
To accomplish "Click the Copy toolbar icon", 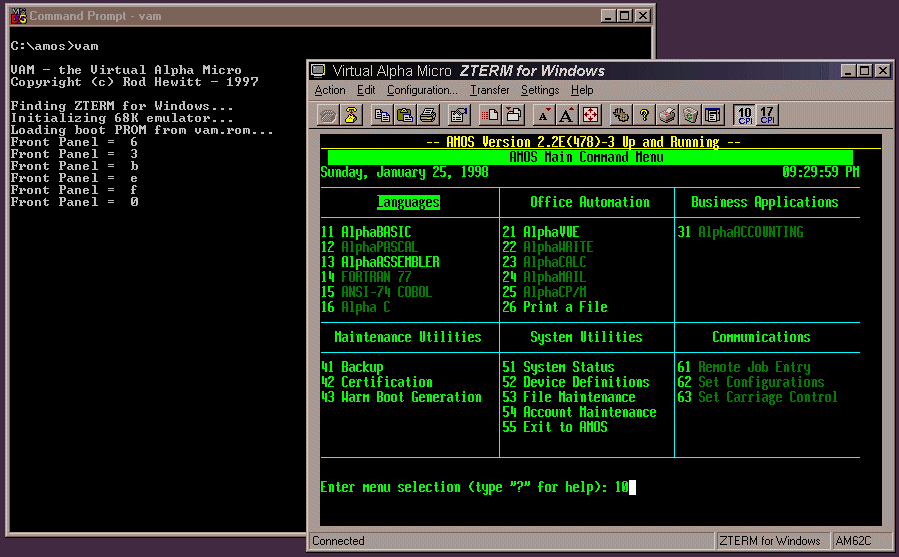I will 382,115.
